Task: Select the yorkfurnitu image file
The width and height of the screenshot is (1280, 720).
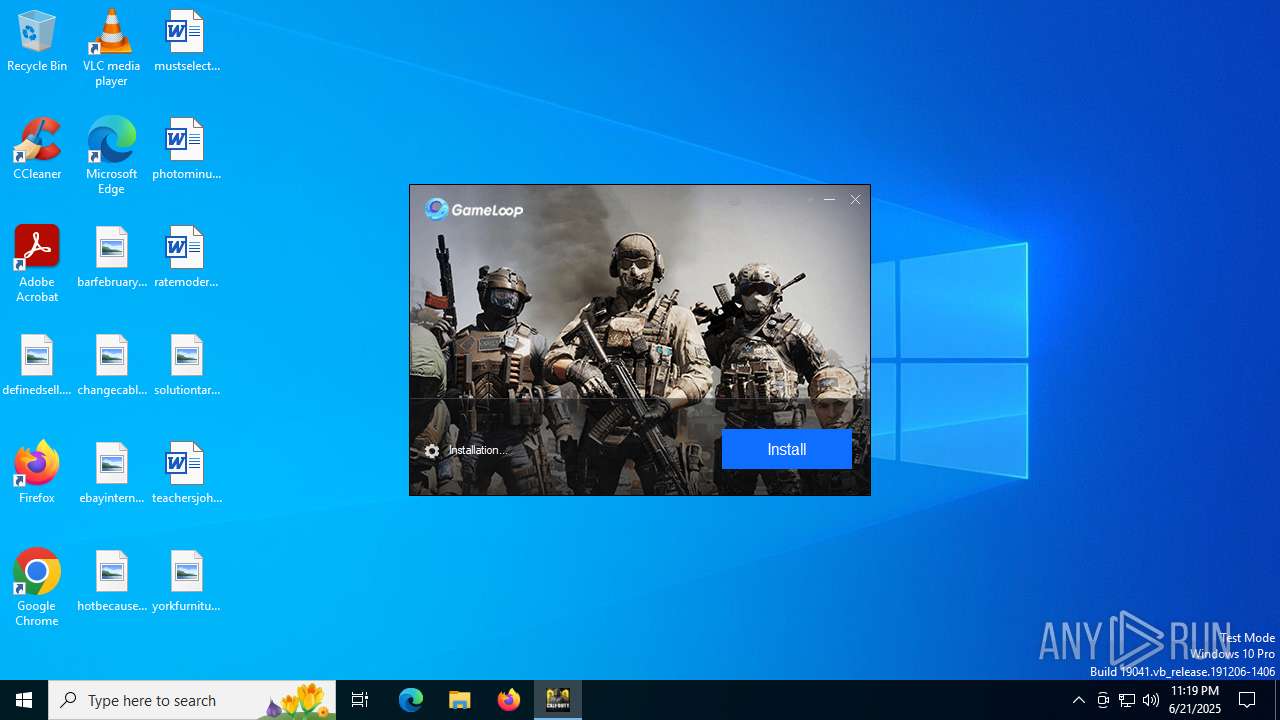Action: pos(186,581)
